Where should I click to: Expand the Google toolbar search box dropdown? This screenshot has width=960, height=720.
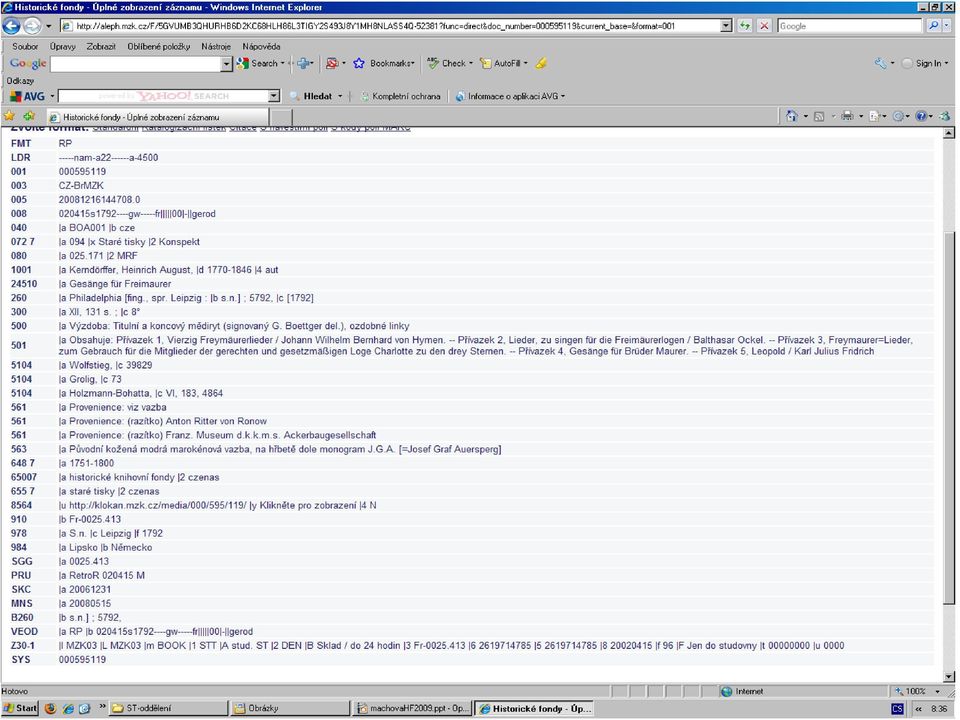pyautogui.click(x=227, y=64)
